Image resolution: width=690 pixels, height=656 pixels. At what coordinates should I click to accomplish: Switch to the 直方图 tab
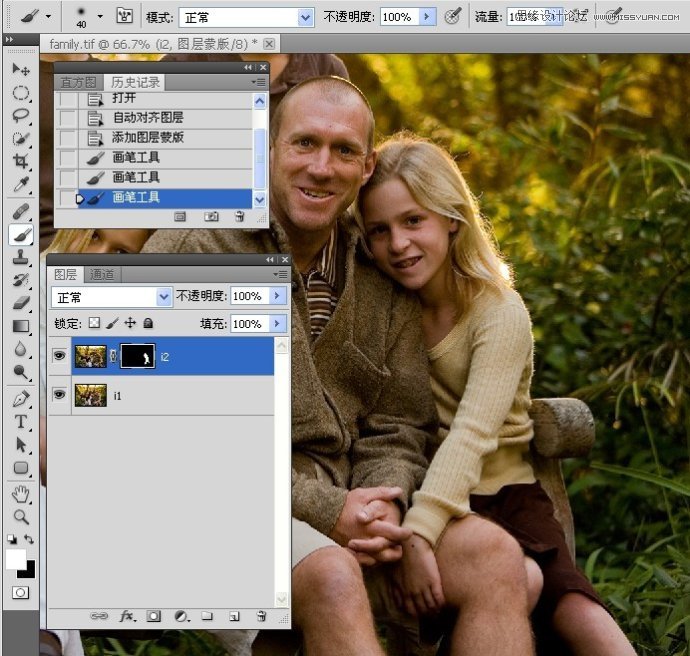[x=78, y=82]
